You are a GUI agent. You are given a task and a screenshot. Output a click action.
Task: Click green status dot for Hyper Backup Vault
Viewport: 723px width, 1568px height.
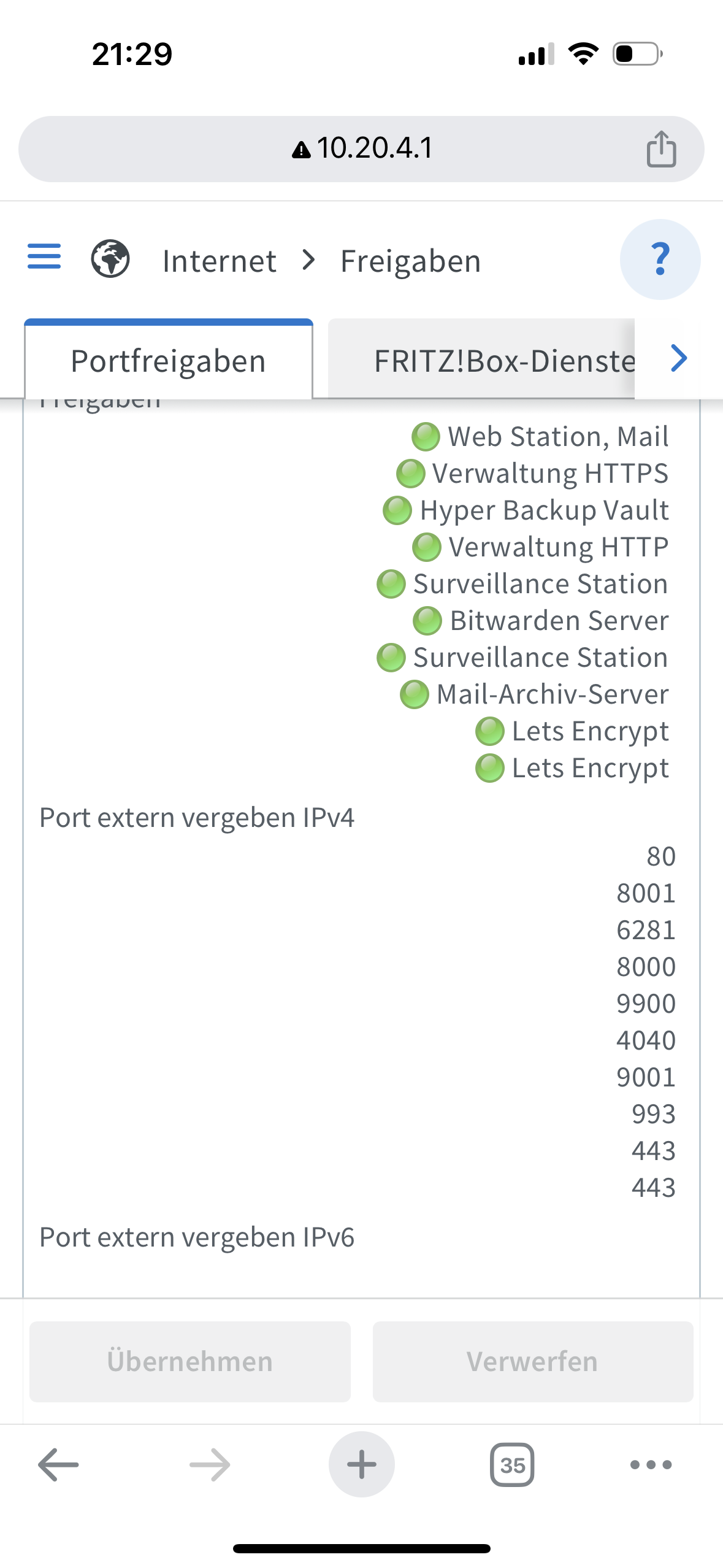tap(397, 510)
